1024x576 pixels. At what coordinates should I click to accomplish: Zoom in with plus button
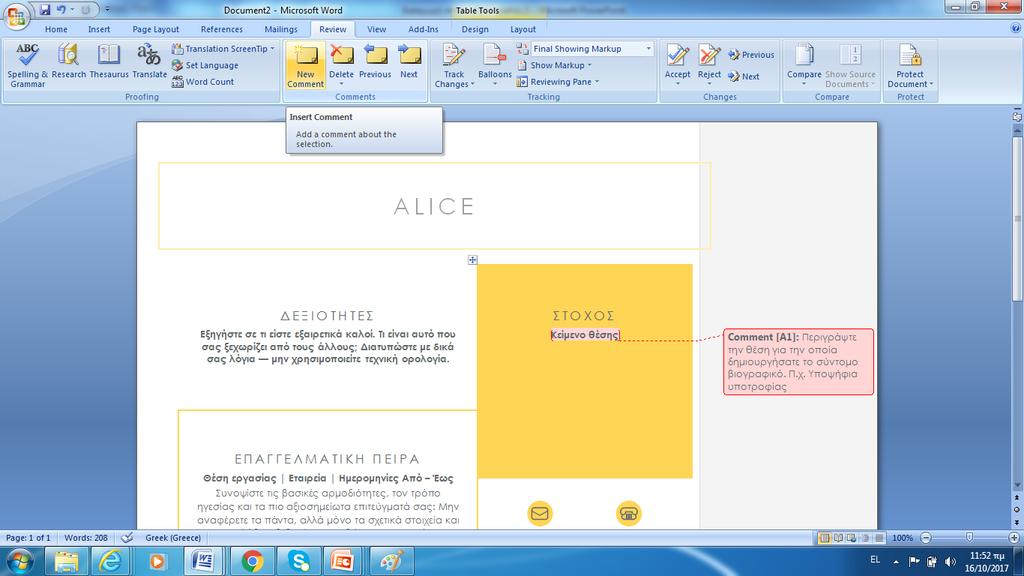[x=1014, y=538]
